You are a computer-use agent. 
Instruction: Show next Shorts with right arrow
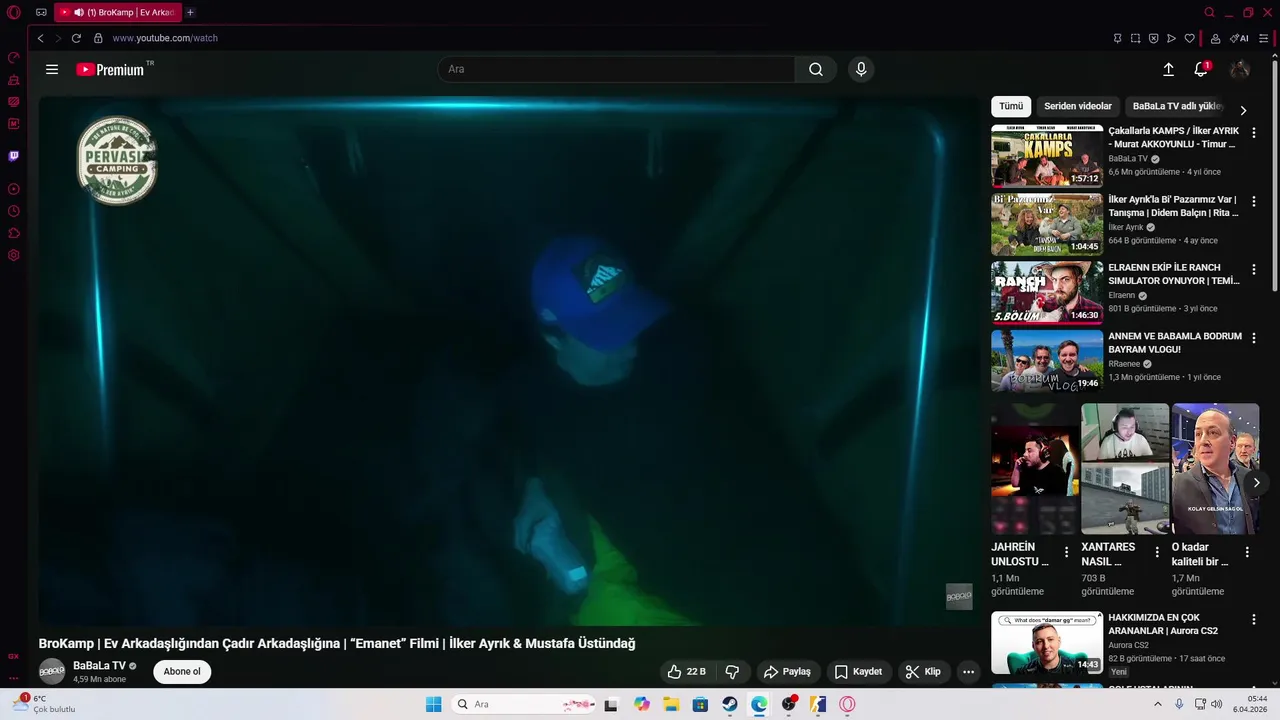pyautogui.click(x=1256, y=483)
